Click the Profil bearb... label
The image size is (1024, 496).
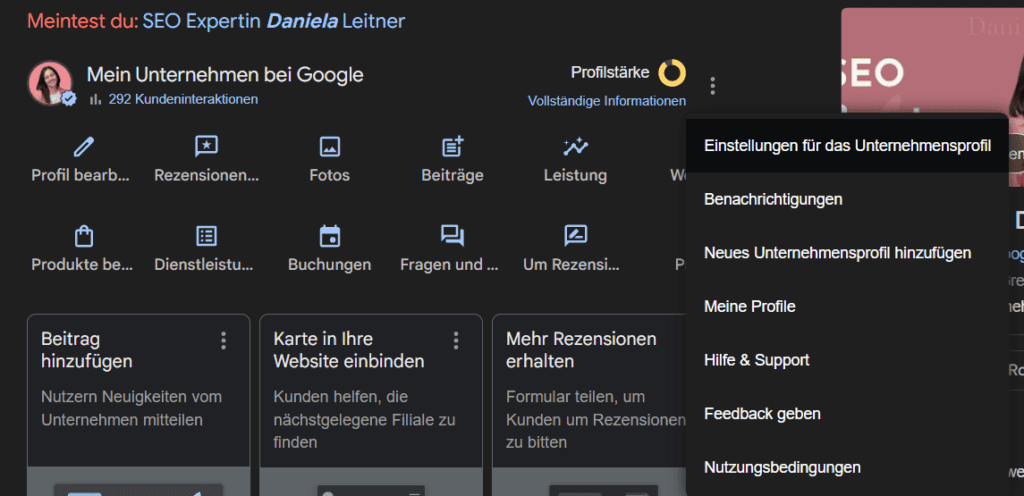point(81,176)
